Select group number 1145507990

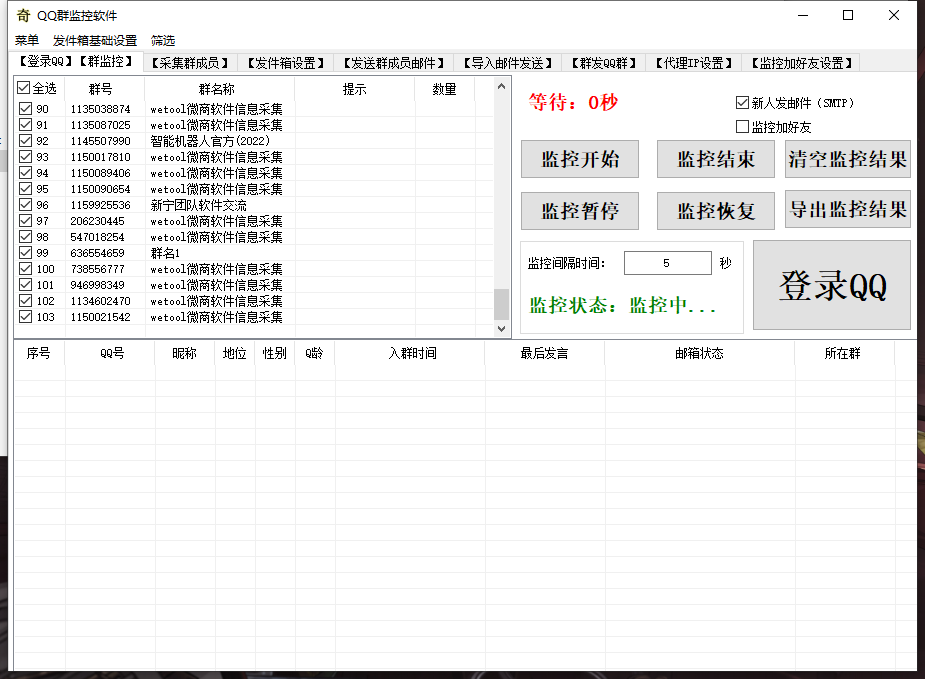click(100, 141)
